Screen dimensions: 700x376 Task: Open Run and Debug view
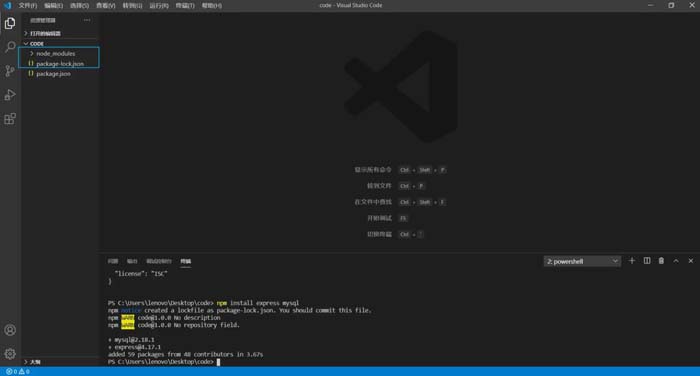[x=10, y=95]
